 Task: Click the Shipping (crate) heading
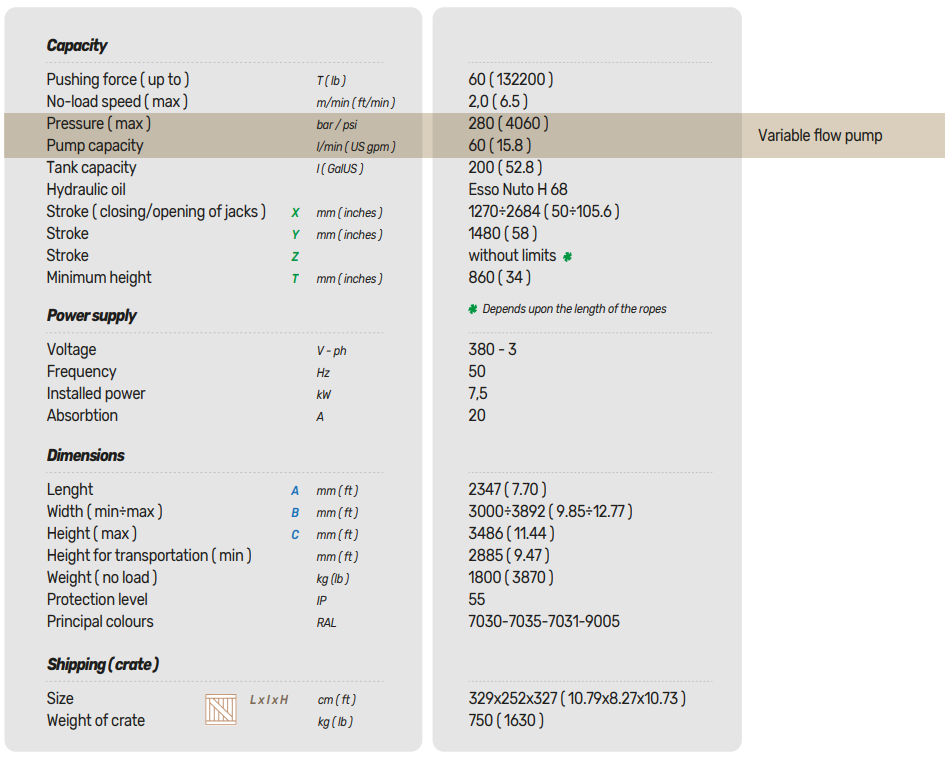(x=102, y=664)
